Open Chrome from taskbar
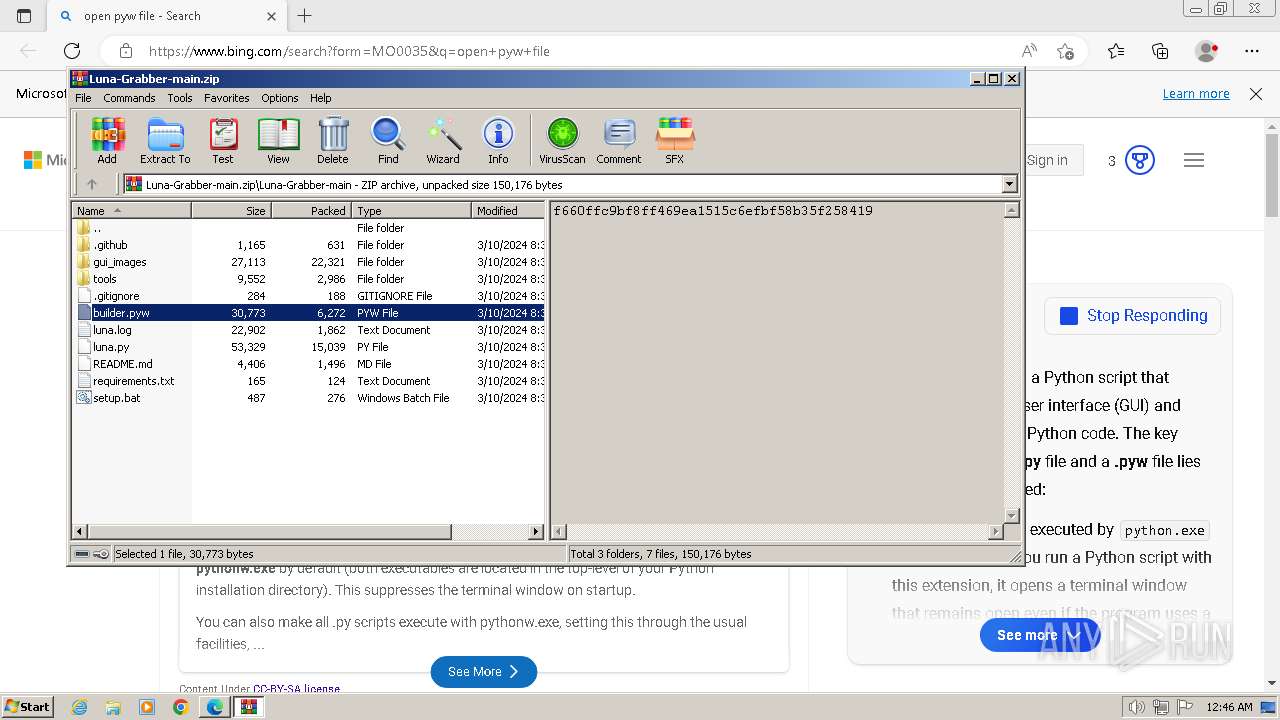 coord(180,707)
